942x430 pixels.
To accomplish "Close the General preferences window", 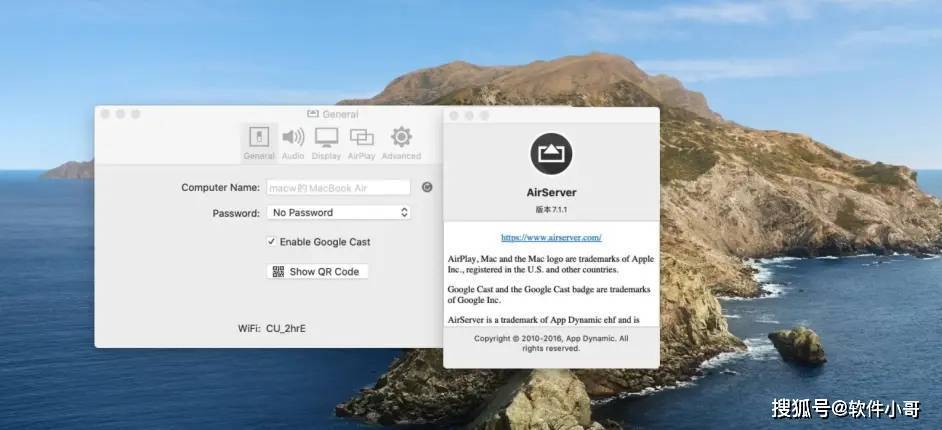I will [x=105, y=114].
